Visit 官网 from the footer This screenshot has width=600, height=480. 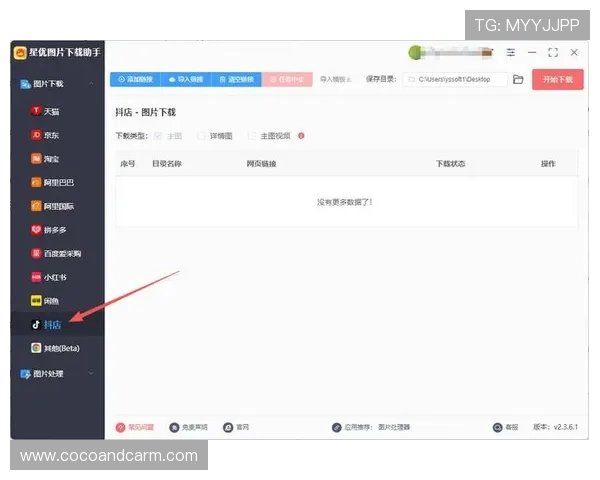pyautogui.click(x=236, y=427)
